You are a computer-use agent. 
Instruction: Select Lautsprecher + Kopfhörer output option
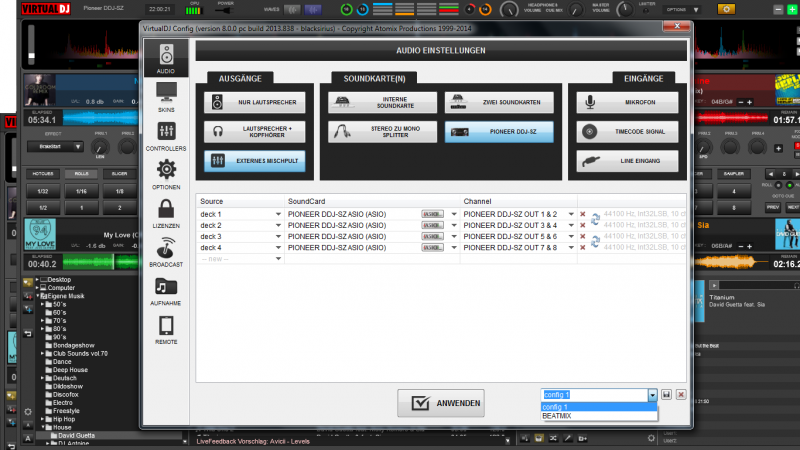click(x=255, y=132)
